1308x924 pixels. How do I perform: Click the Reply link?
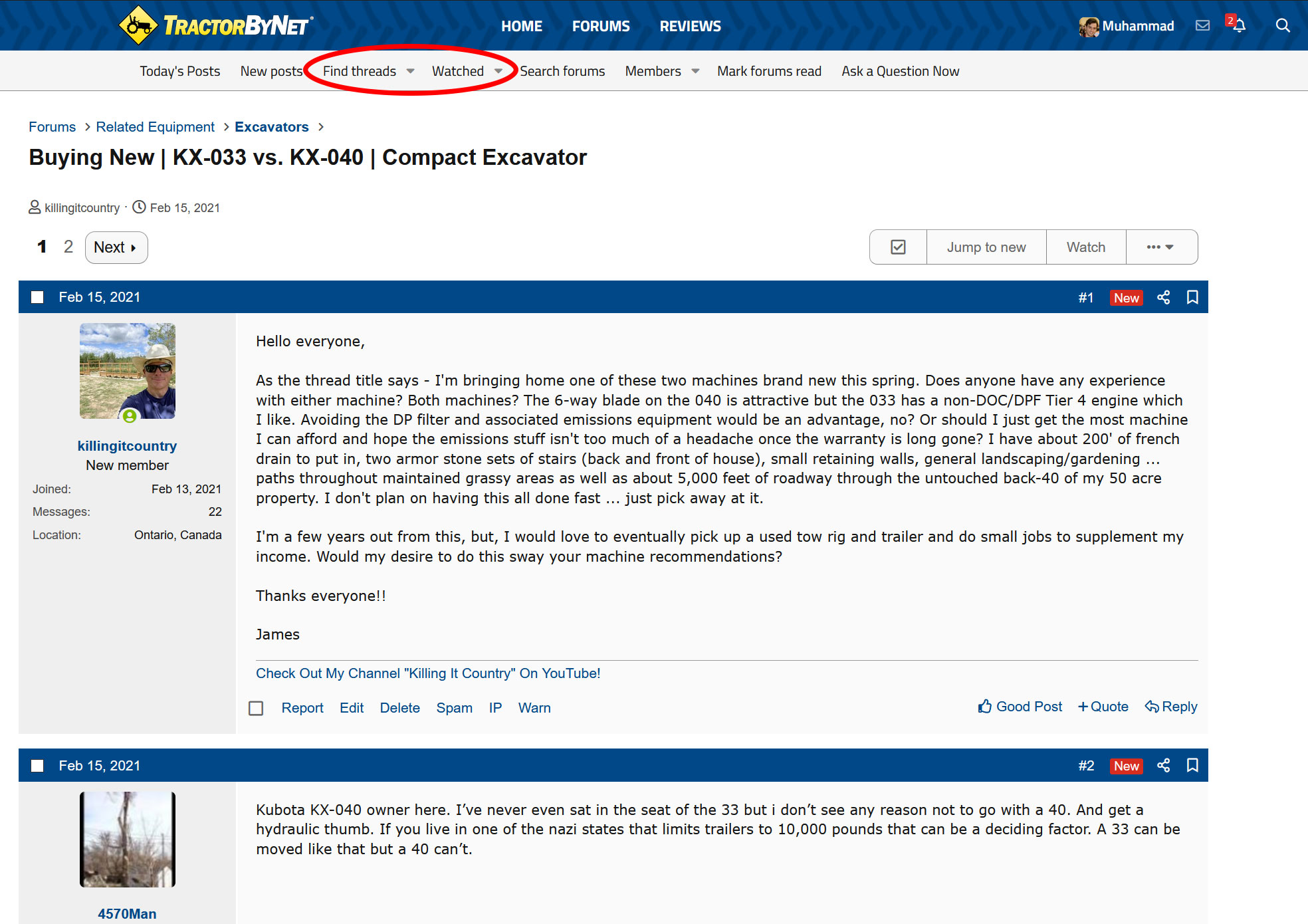coord(1171,707)
